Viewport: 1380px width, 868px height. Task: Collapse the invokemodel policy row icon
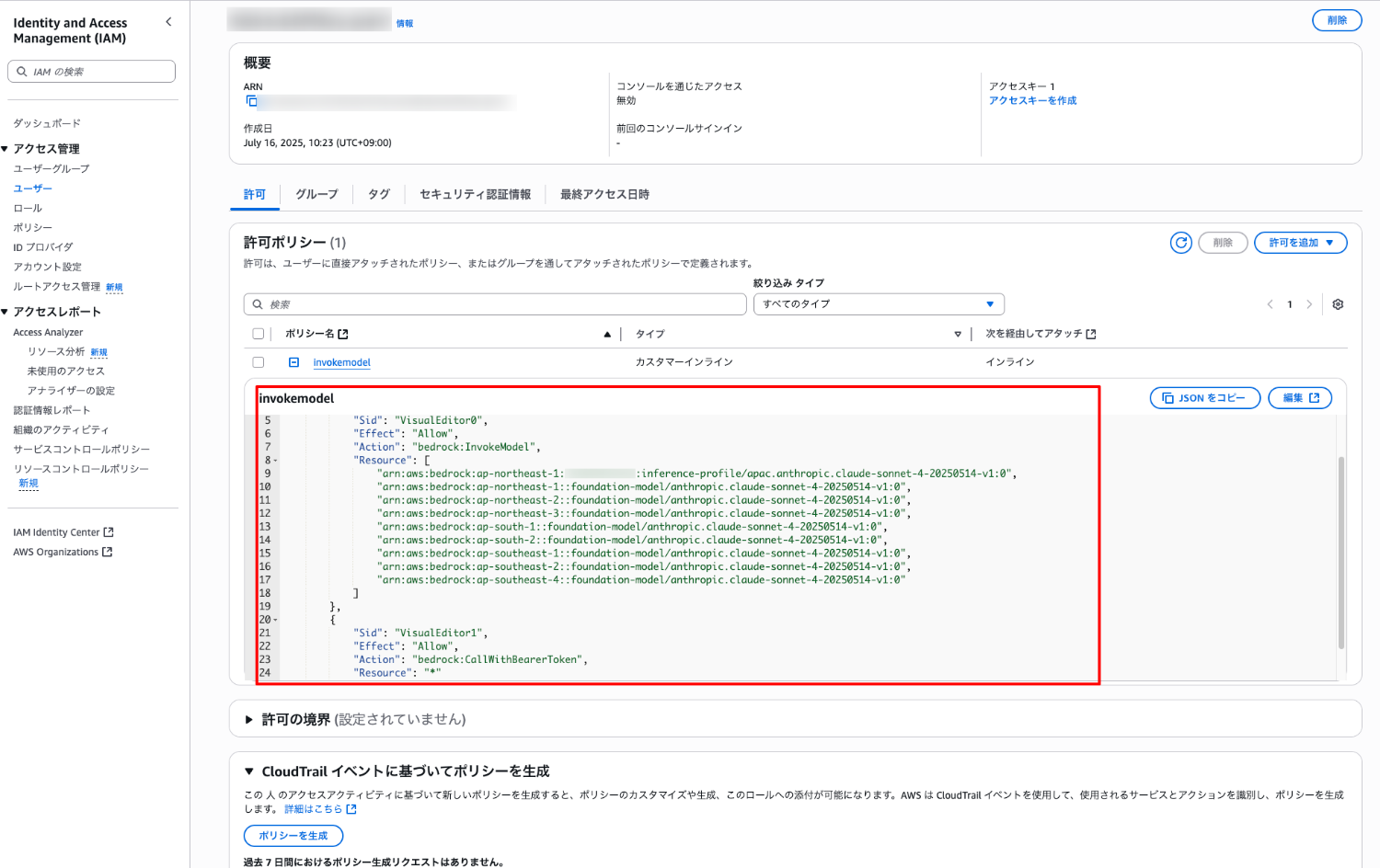pyautogui.click(x=293, y=362)
